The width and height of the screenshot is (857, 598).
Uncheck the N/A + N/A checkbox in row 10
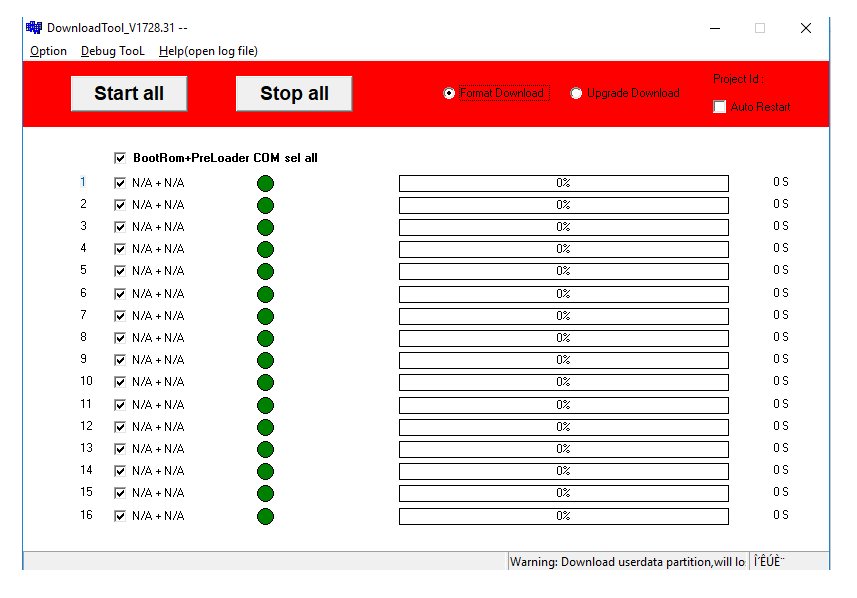[120, 382]
